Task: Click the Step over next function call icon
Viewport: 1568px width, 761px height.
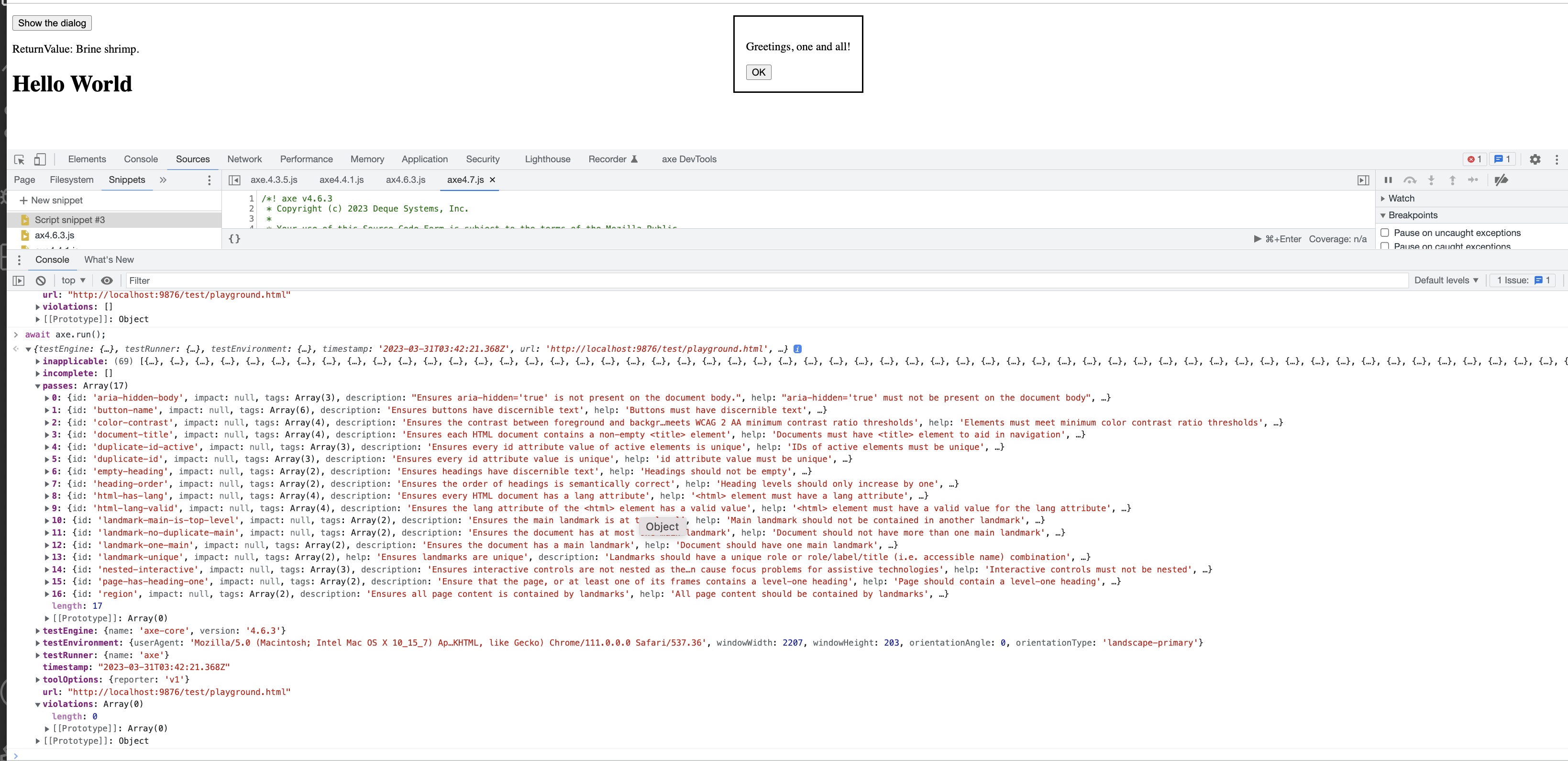Action: point(1410,180)
